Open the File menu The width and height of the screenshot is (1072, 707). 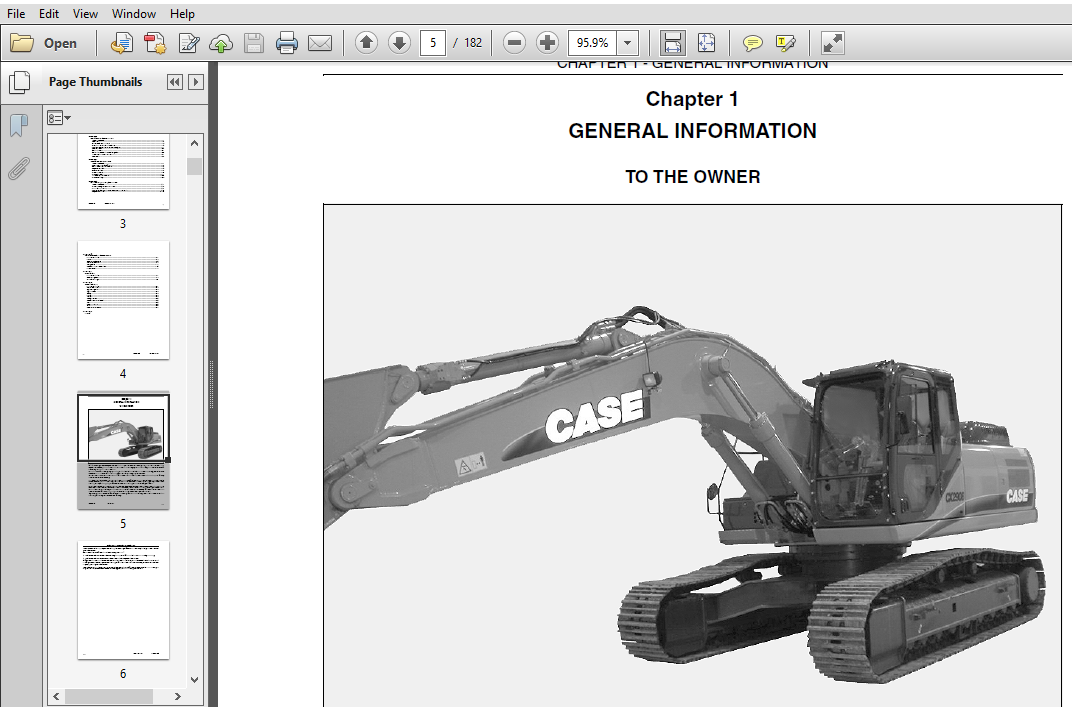tap(16, 14)
